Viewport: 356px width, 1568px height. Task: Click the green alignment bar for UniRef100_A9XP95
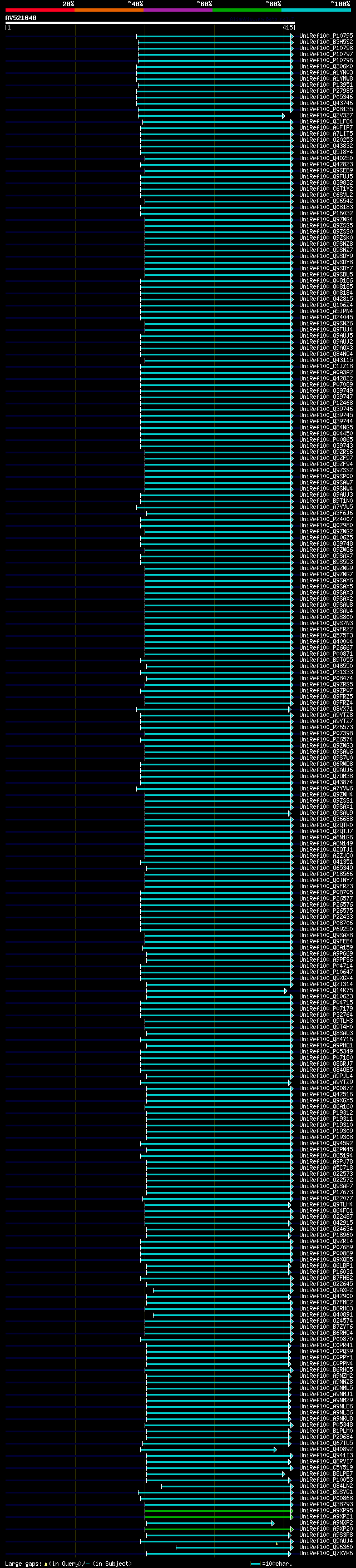coord(219,1510)
